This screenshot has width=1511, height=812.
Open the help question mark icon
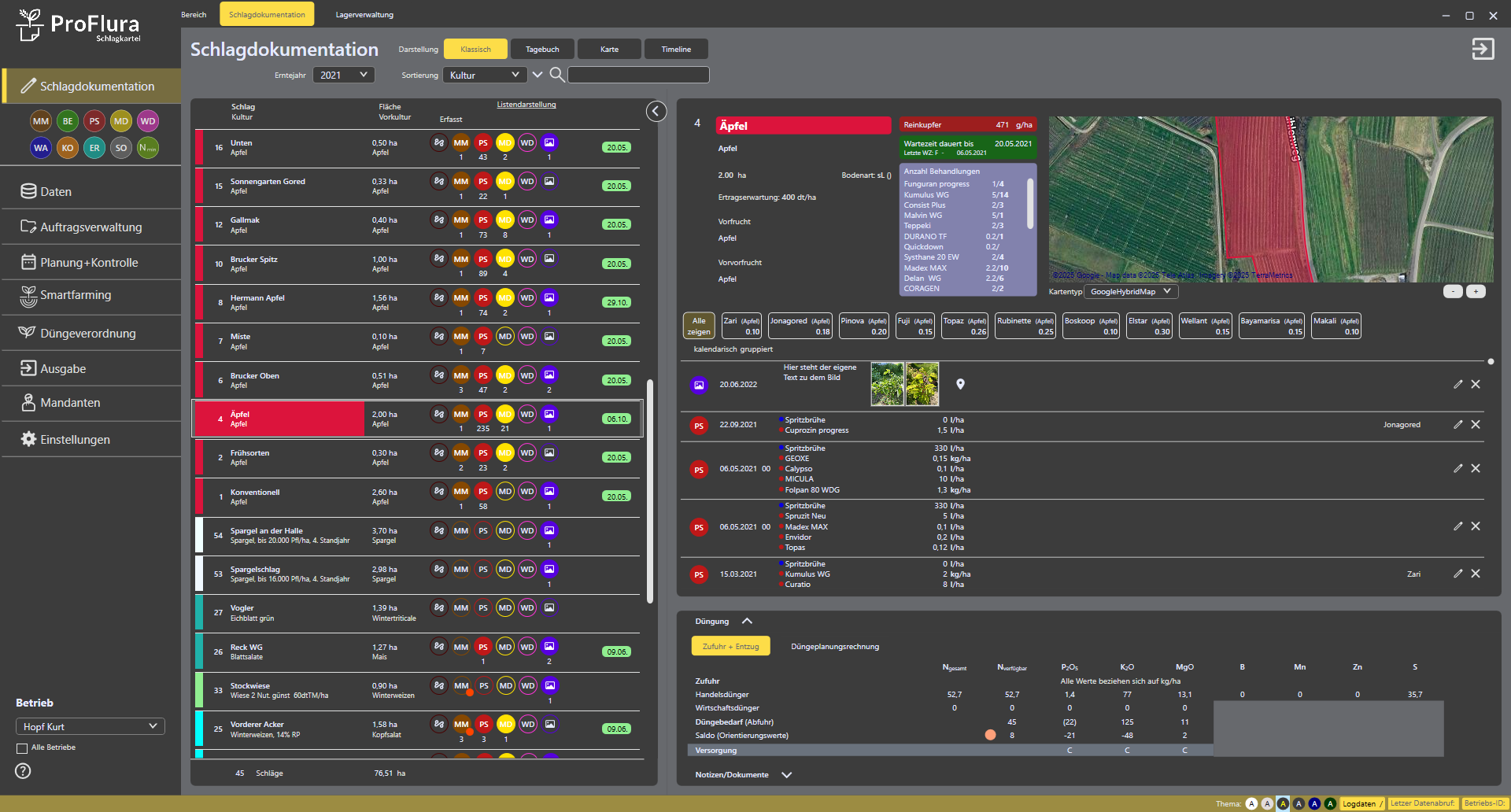click(x=23, y=771)
